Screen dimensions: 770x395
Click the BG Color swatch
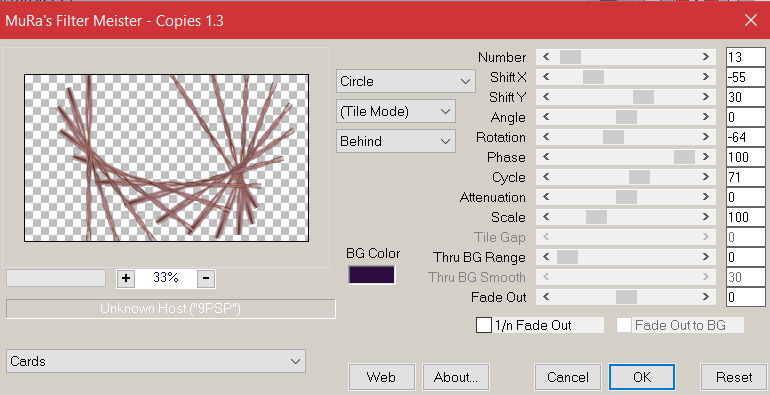click(372, 275)
